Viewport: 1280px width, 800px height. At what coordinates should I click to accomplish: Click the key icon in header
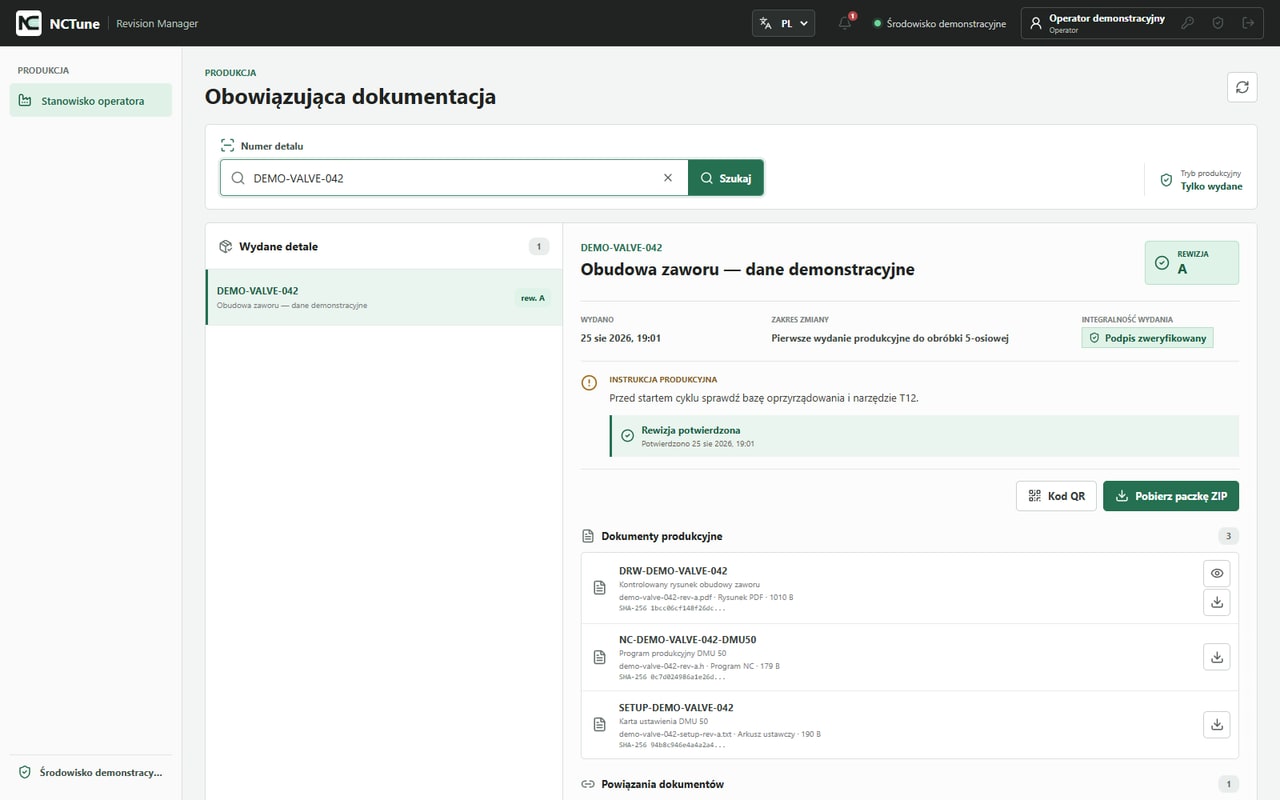pyautogui.click(x=1188, y=23)
